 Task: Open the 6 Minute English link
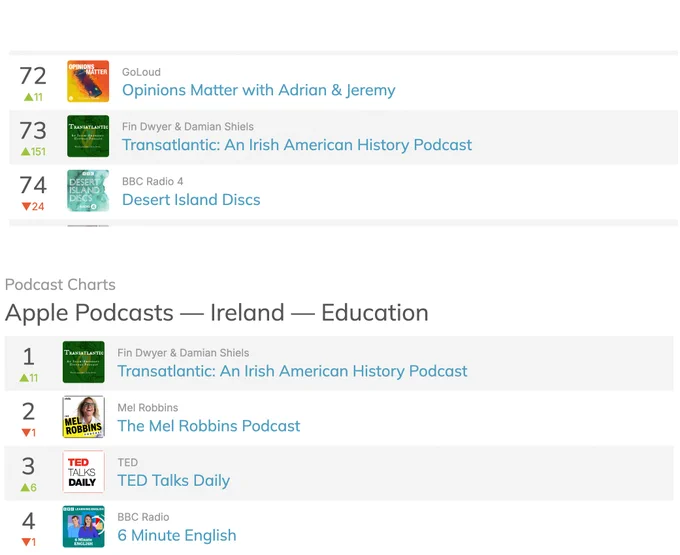click(177, 535)
